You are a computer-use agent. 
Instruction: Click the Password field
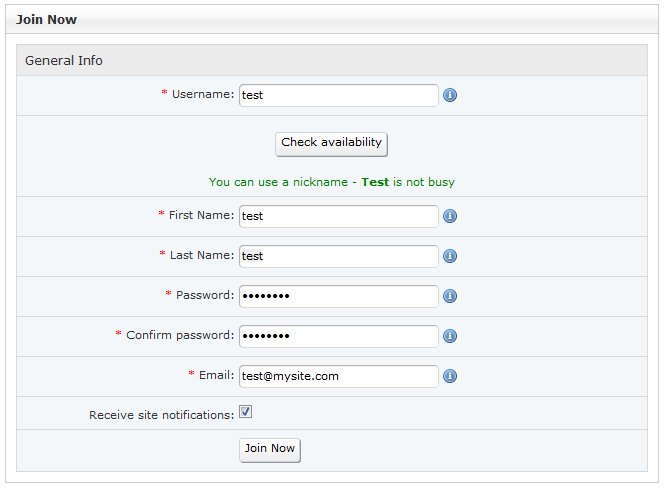338,296
